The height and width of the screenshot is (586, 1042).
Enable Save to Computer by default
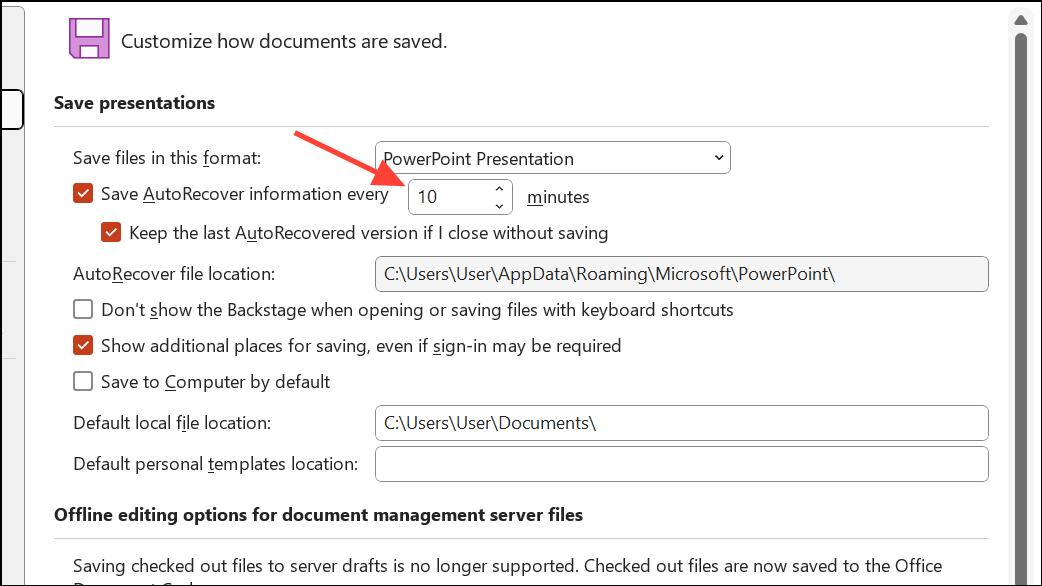(83, 381)
